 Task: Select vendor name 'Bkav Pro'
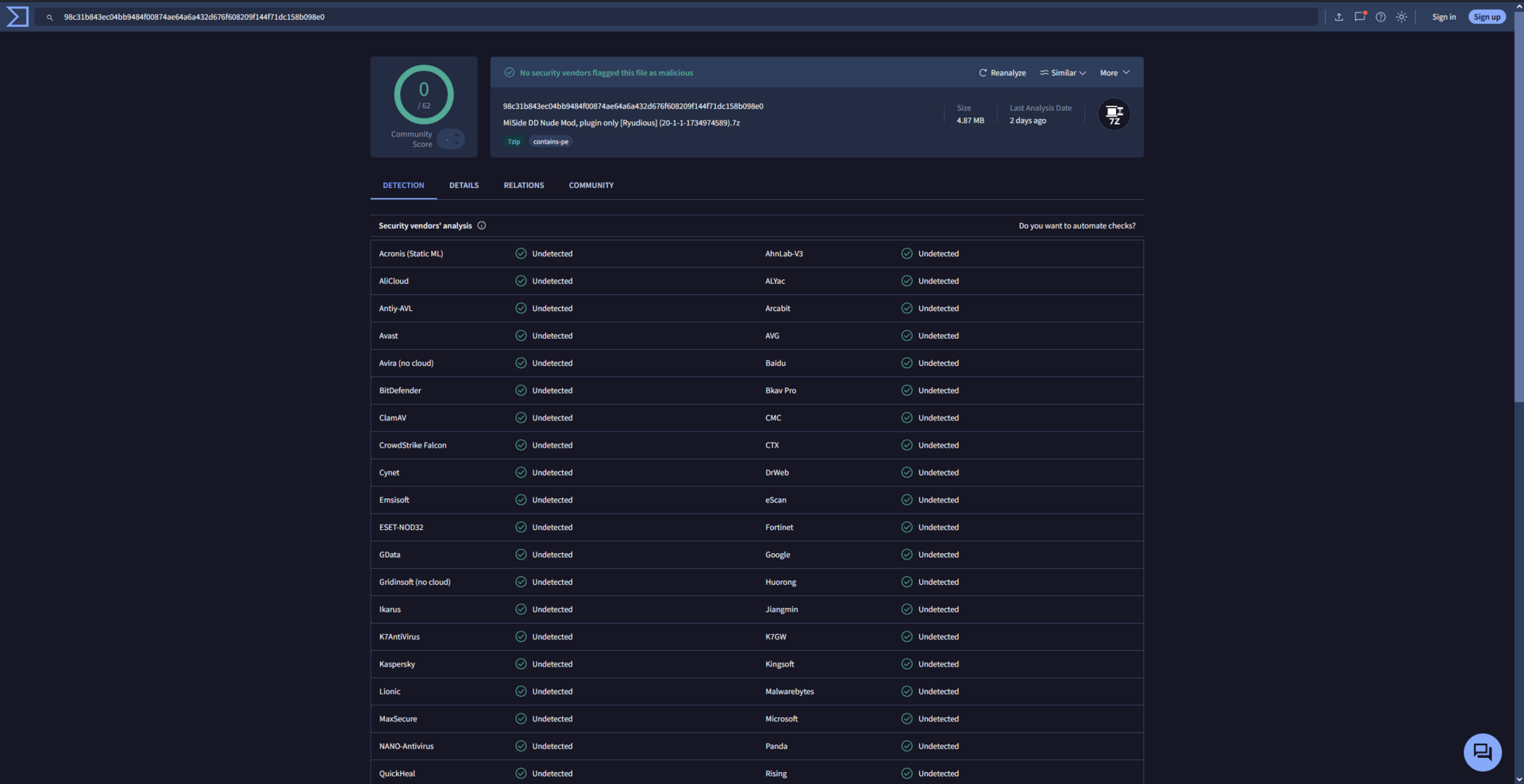[780, 390]
